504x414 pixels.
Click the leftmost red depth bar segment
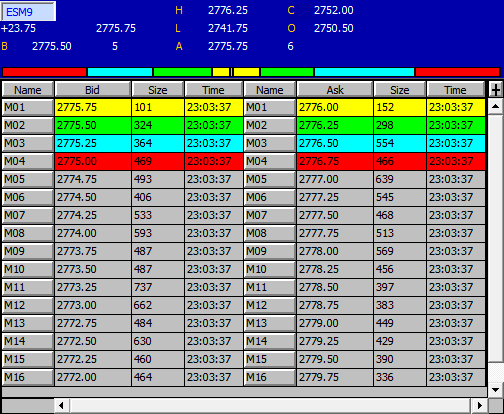(44, 72)
